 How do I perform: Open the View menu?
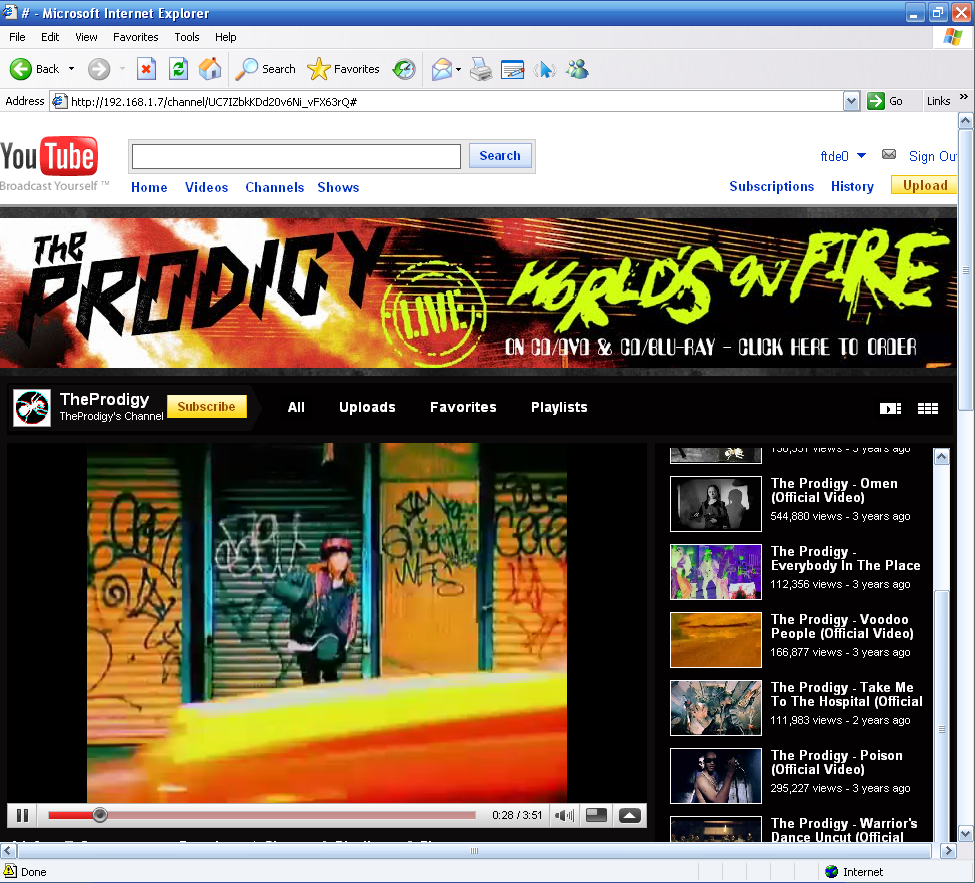[x=86, y=37]
